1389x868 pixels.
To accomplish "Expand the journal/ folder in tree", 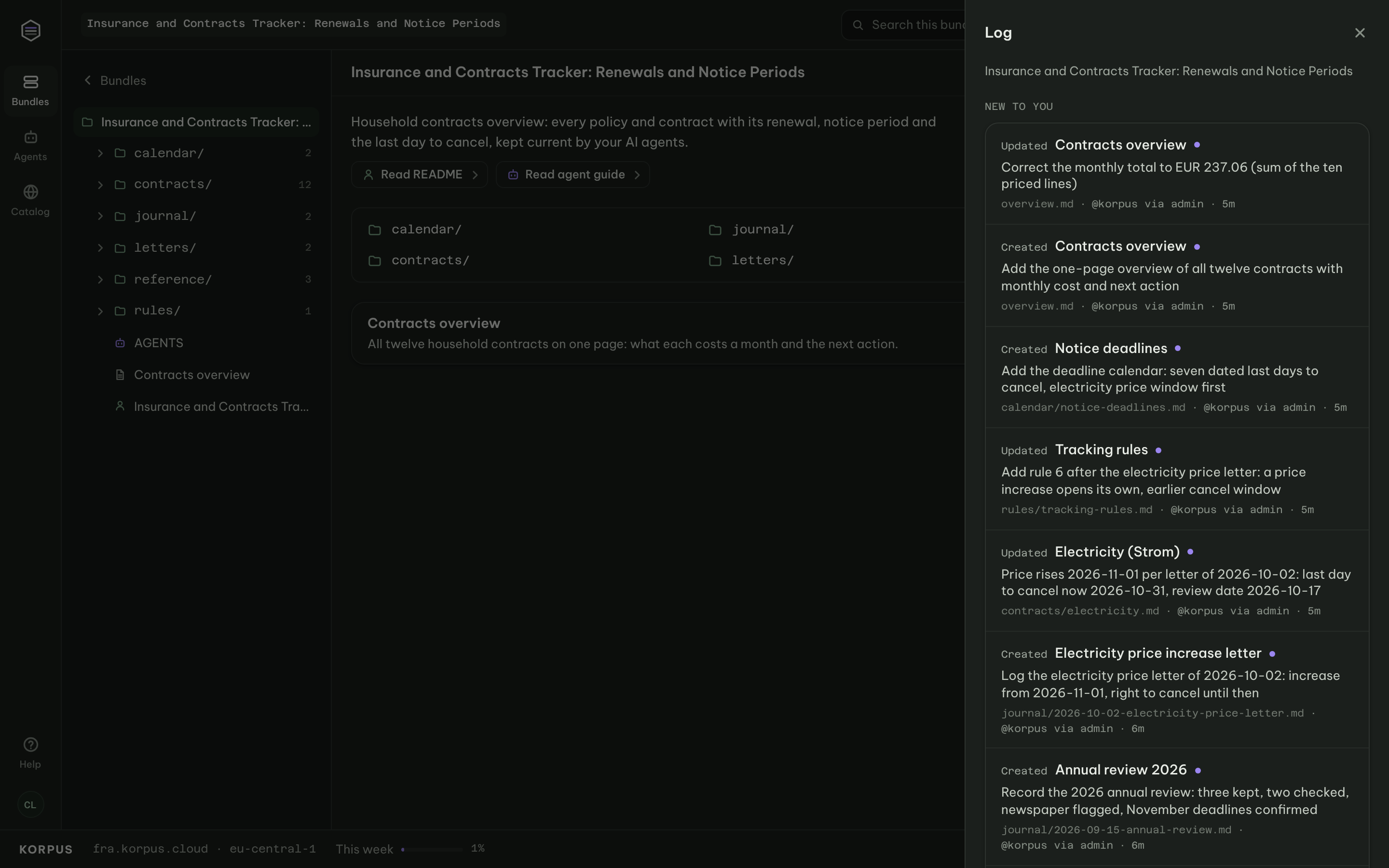I will (100, 217).
